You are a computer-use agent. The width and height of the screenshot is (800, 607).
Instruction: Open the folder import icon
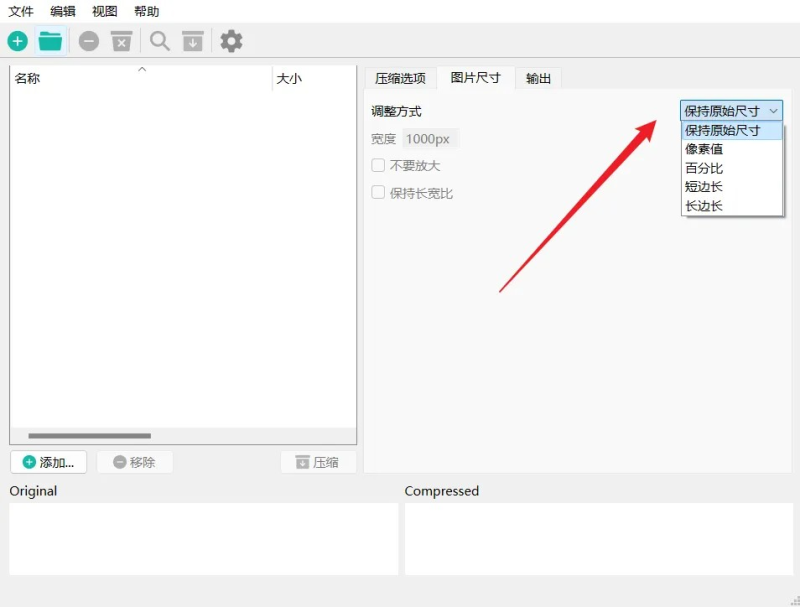(48, 41)
